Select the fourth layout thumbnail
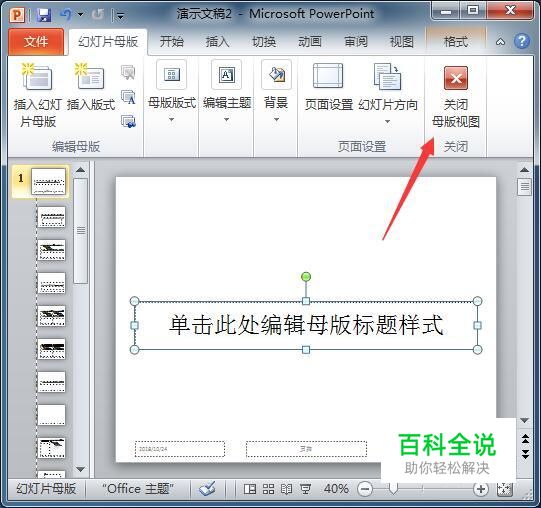This screenshot has height=508, width=541. [x=51, y=283]
